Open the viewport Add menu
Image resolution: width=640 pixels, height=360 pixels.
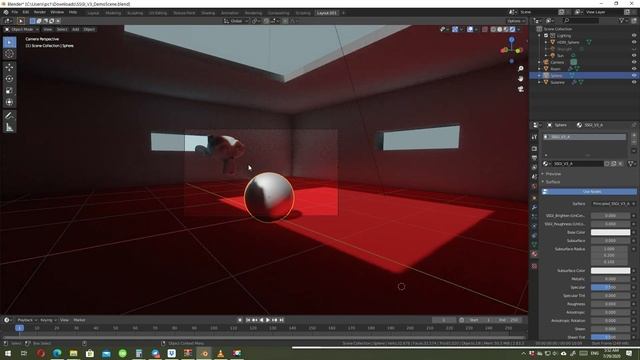(76, 29)
